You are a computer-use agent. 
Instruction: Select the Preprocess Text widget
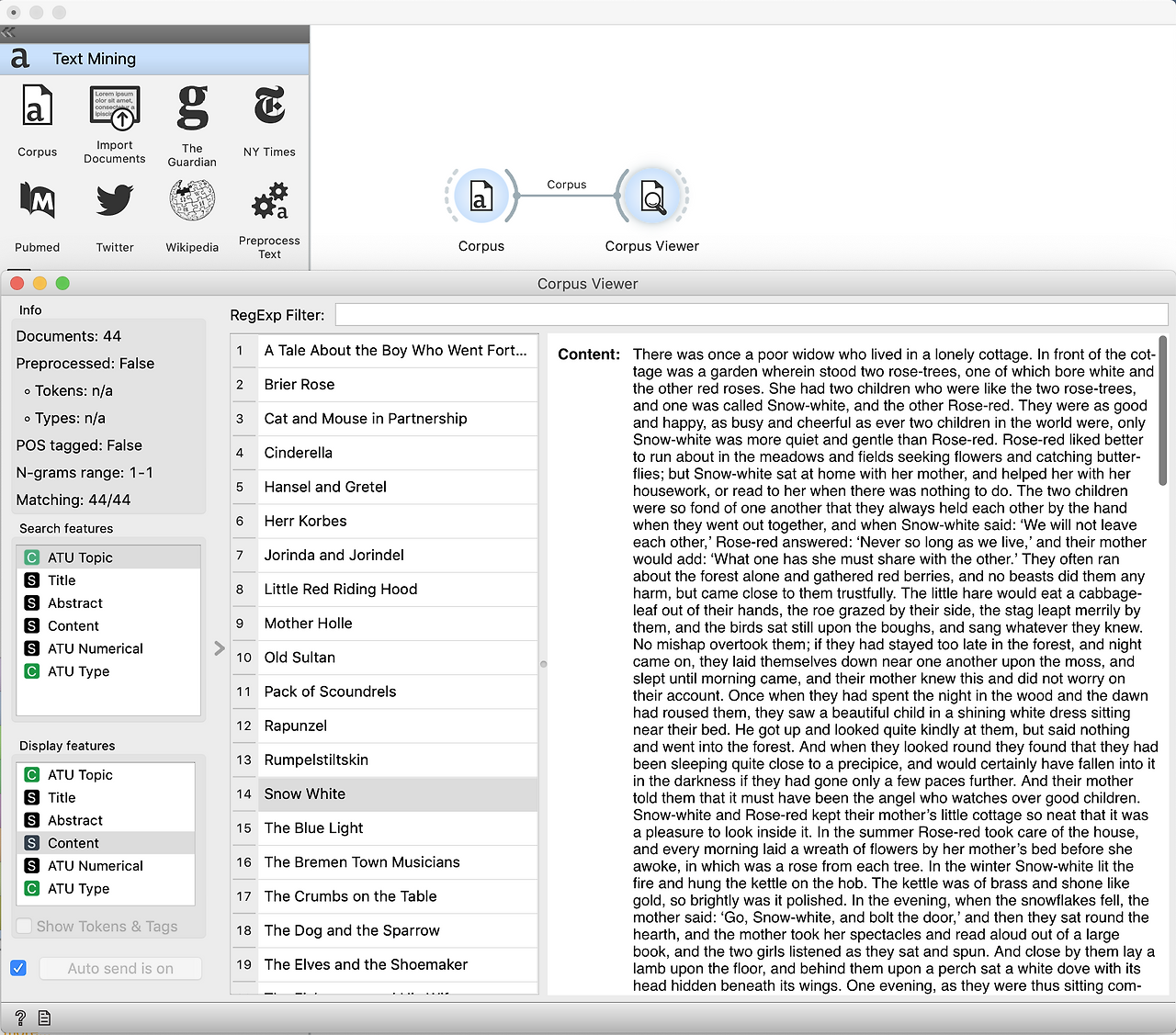(x=269, y=220)
